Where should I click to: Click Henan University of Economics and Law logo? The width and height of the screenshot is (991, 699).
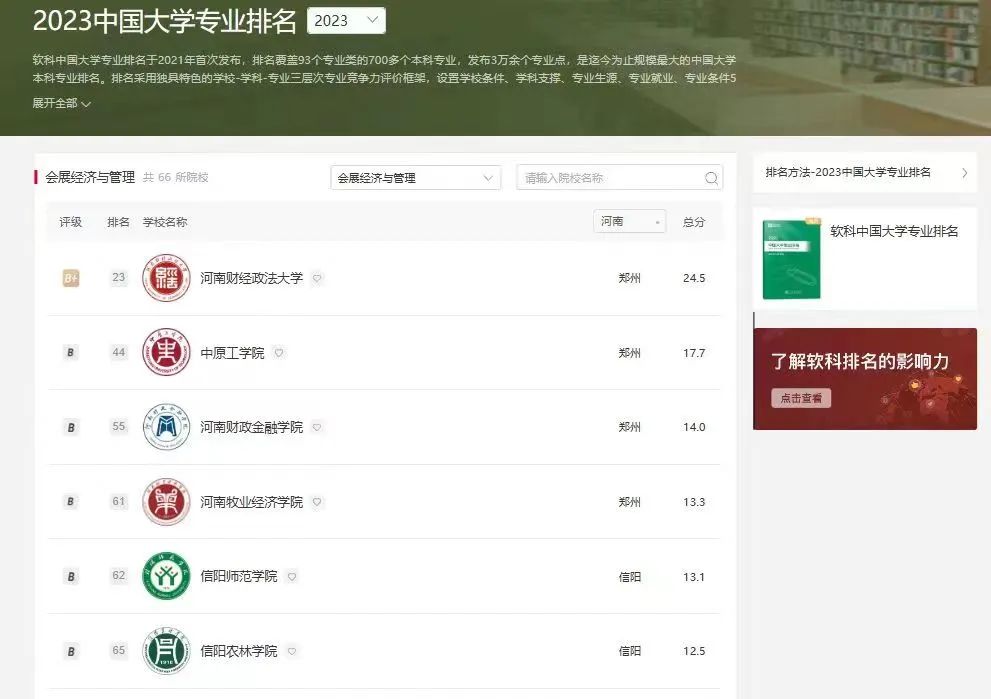pyautogui.click(x=166, y=278)
